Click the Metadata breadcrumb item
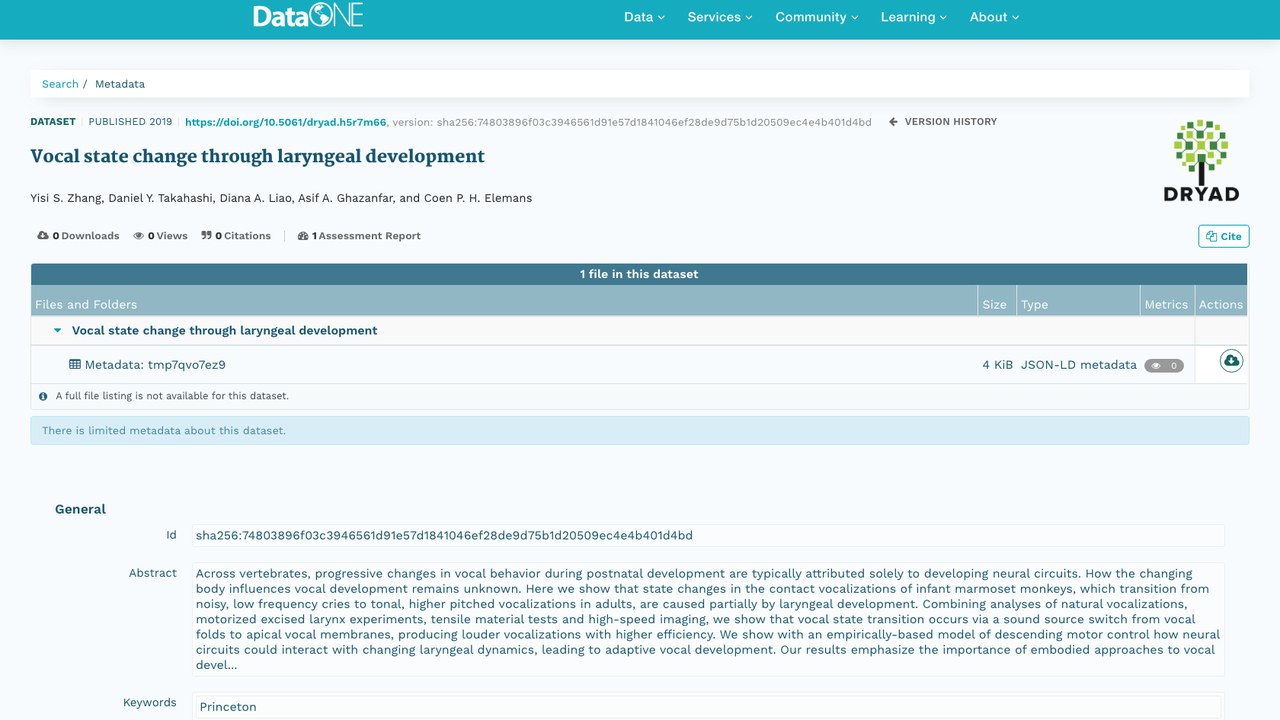 point(120,84)
